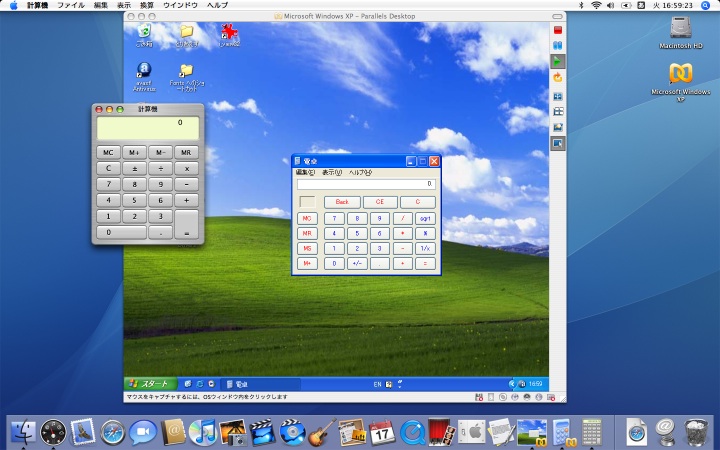720x450 pixels.
Task: Open Address Book from the Dock
Action: tap(173, 432)
